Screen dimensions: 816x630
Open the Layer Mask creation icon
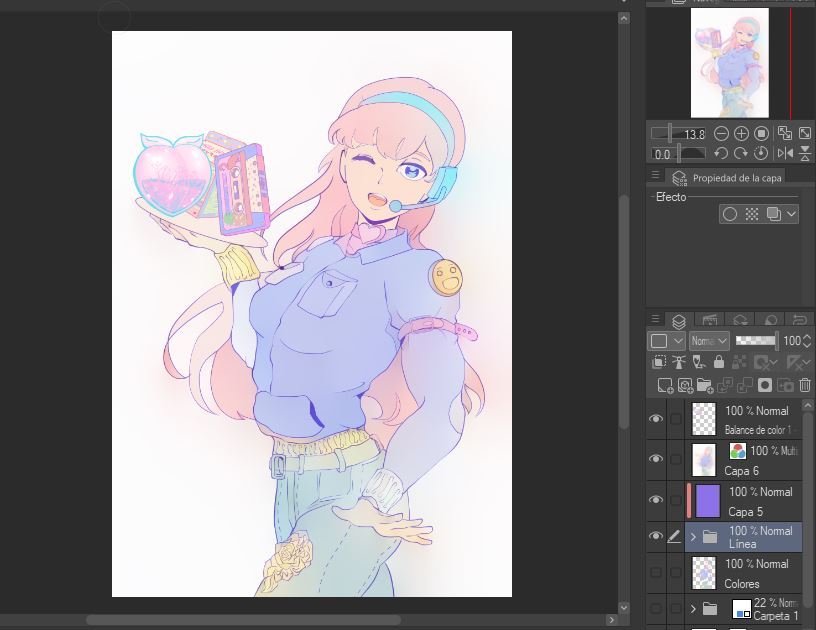pos(765,386)
